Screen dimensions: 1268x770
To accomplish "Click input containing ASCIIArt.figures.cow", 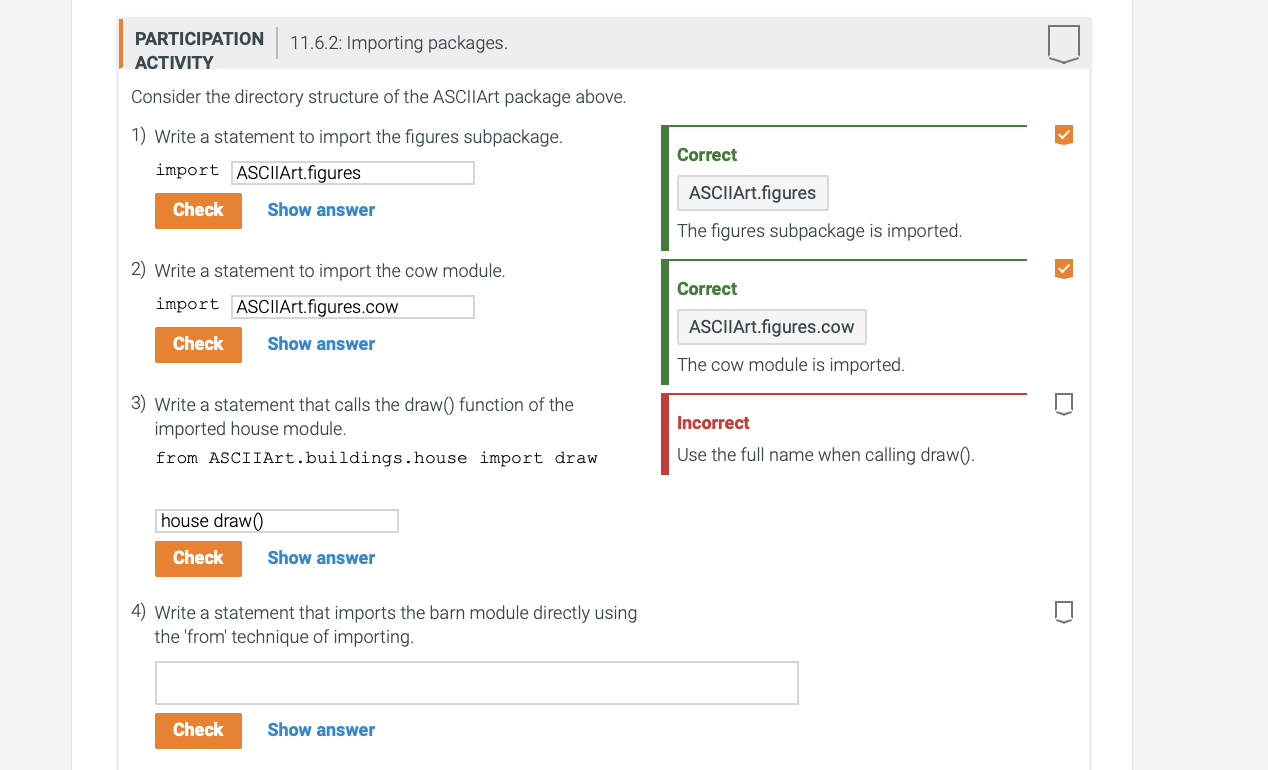I will (x=352, y=307).
